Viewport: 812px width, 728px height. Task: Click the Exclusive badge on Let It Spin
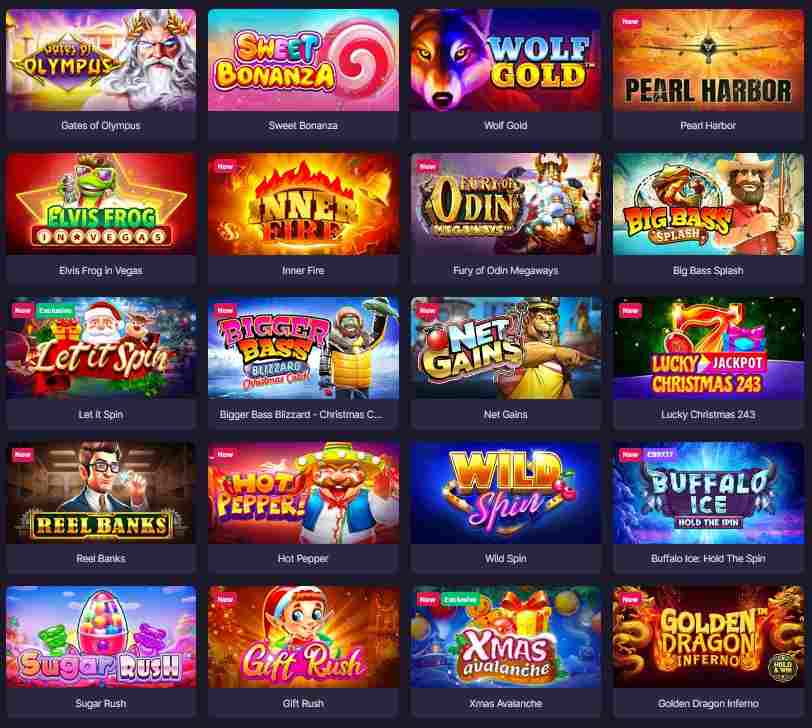click(x=55, y=311)
